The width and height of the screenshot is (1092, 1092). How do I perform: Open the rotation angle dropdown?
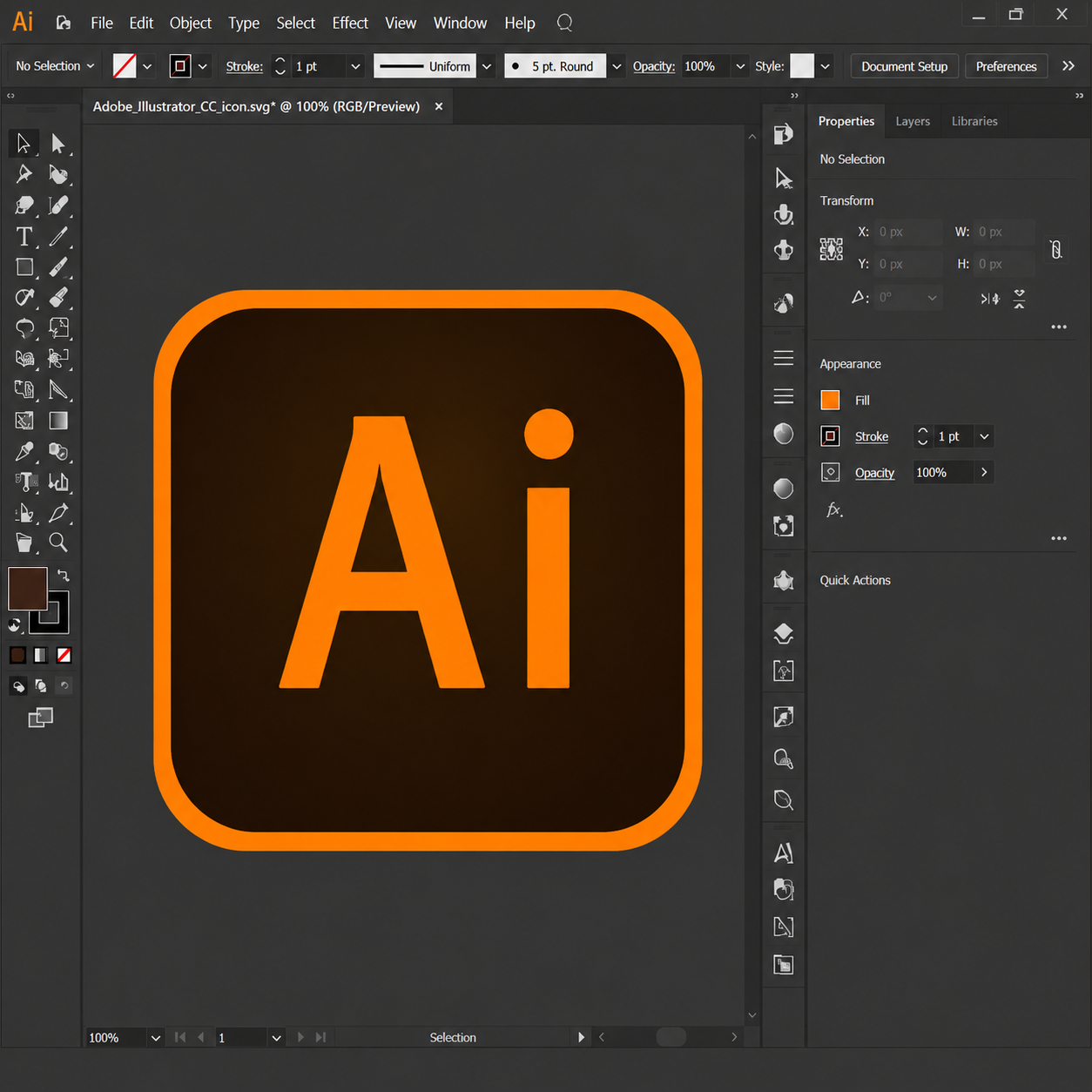point(932,298)
